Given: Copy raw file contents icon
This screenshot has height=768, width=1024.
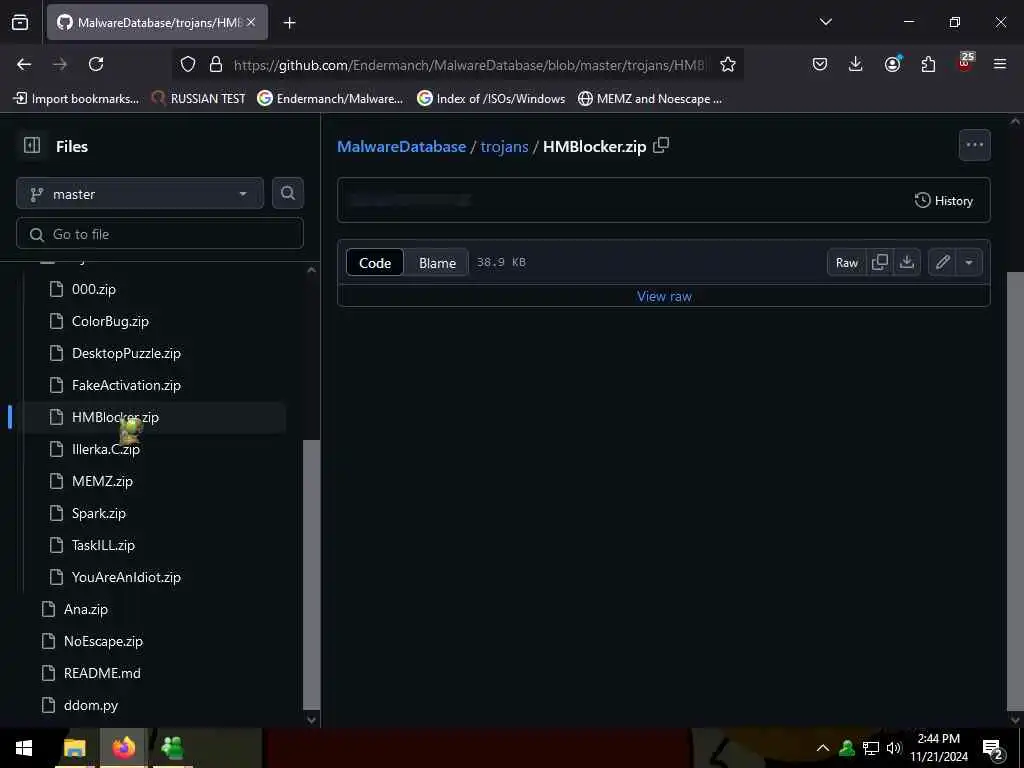Looking at the screenshot, I should pyautogui.click(x=880, y=263).
